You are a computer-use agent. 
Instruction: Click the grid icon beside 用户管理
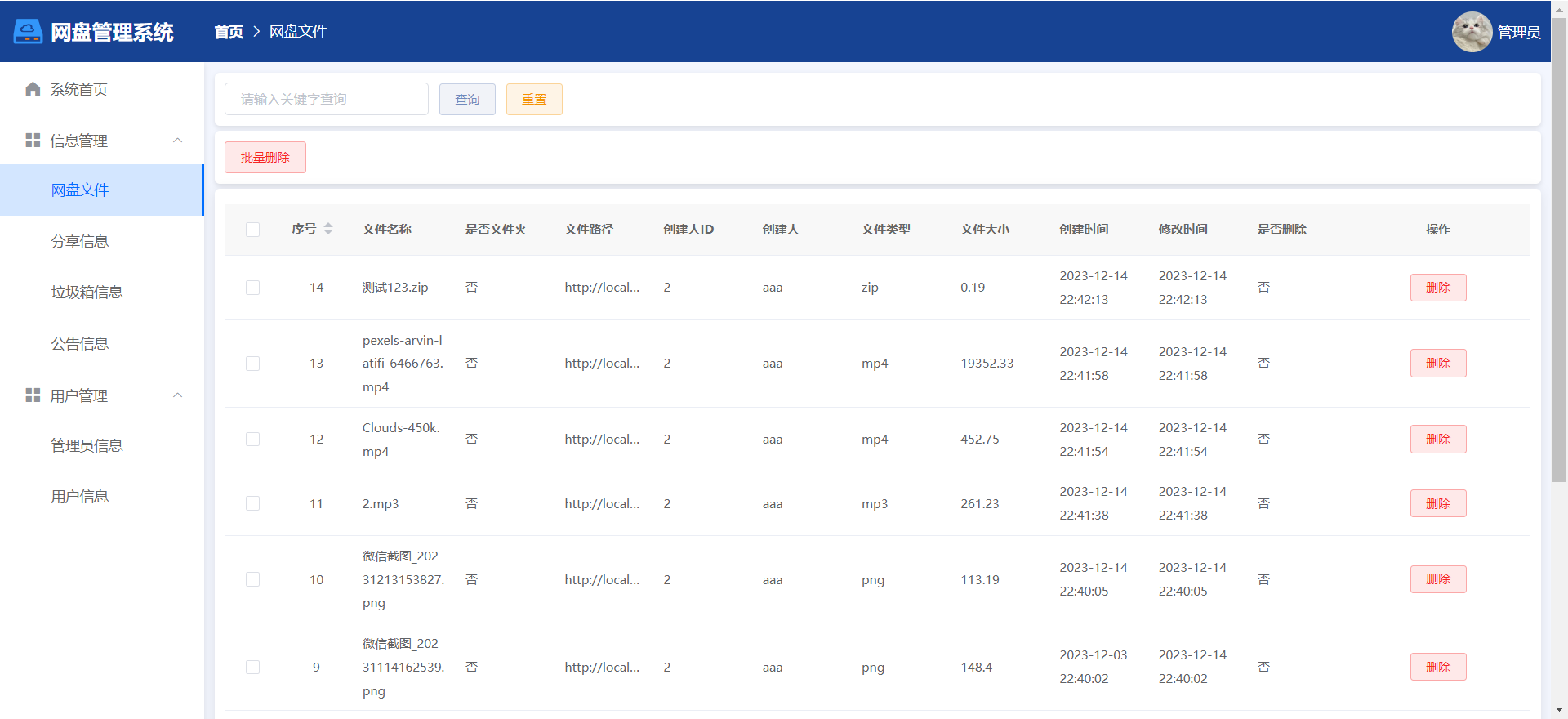pyautogui.click(x=33, y=395)
